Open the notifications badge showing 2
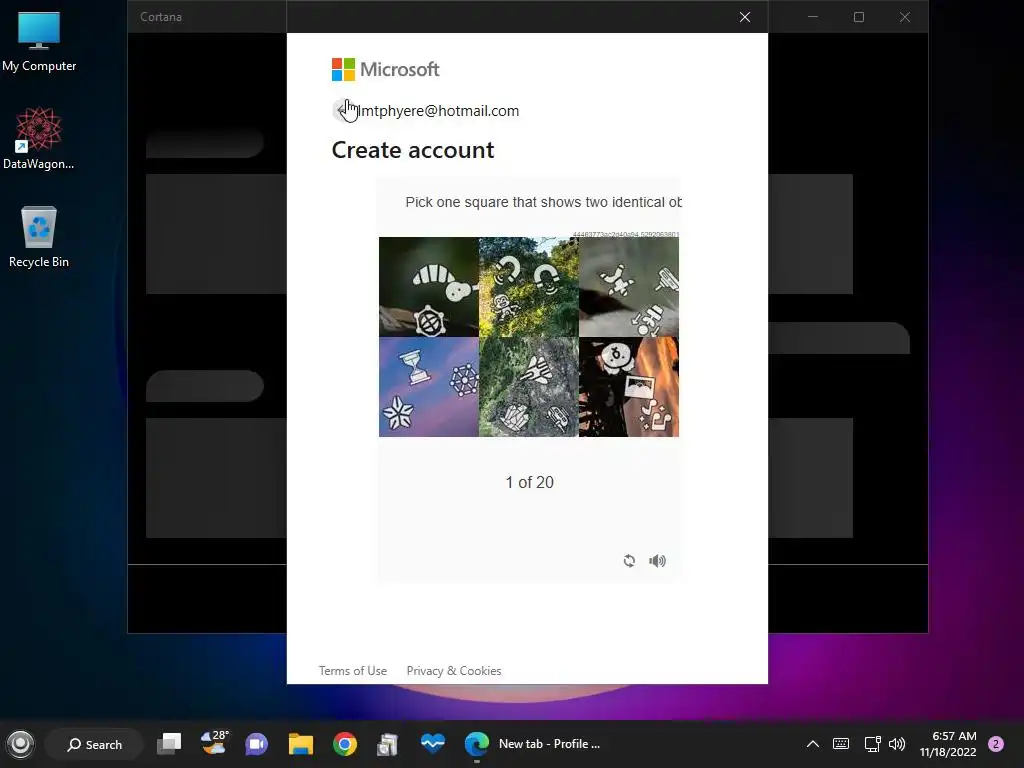The width and height of the screenshot is (1024, 768). tap(996, 744)
